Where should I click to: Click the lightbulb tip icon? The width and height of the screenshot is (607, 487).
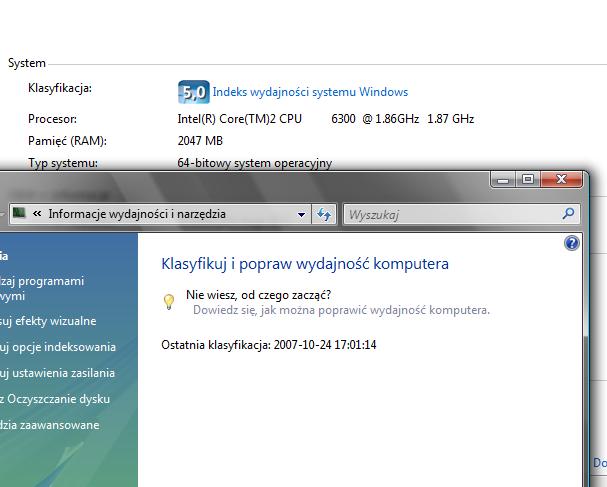[169, 302]
